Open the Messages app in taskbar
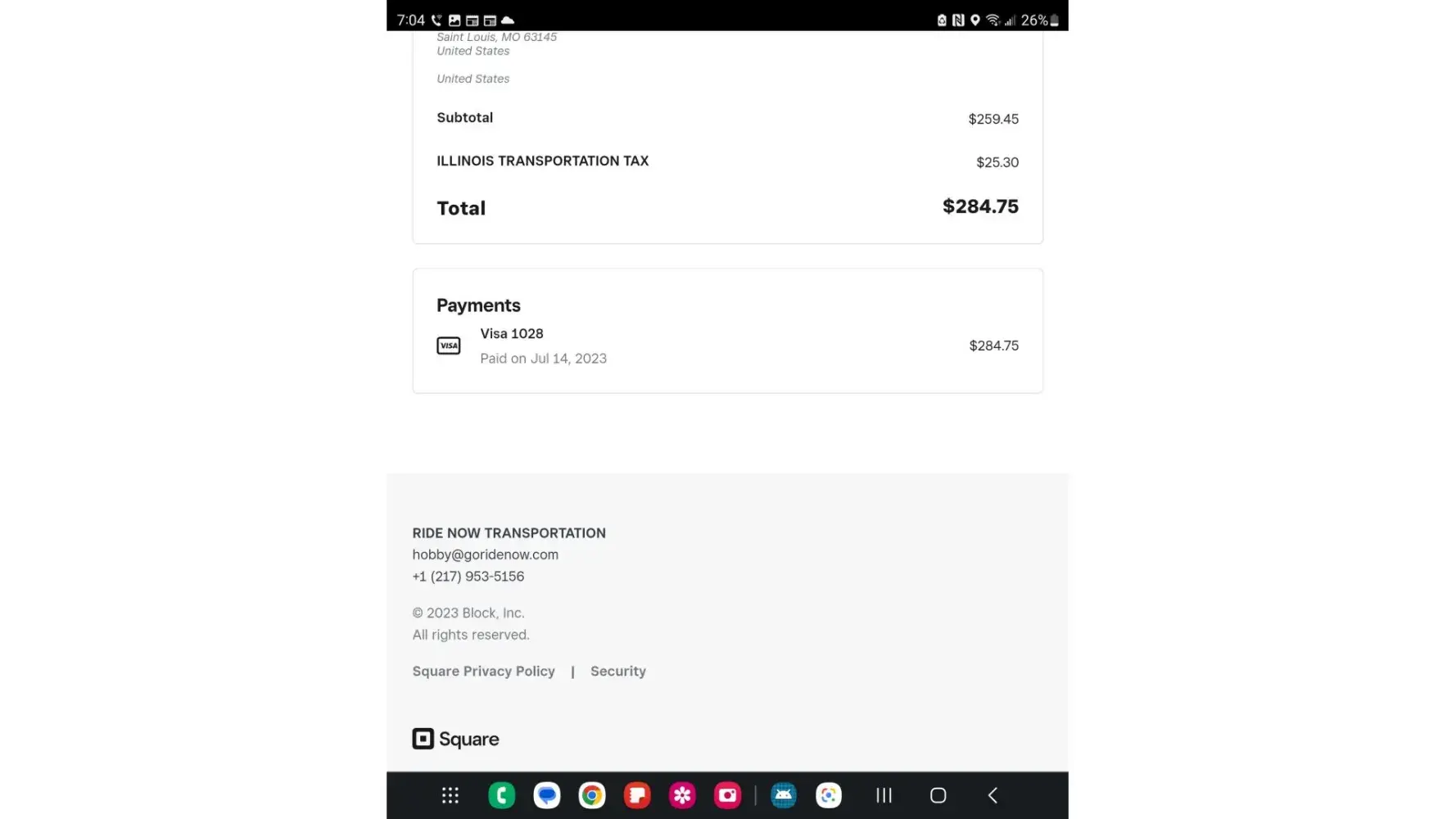Image resolution: width=1456 pixels, height=819 pixels. point(546,795)
